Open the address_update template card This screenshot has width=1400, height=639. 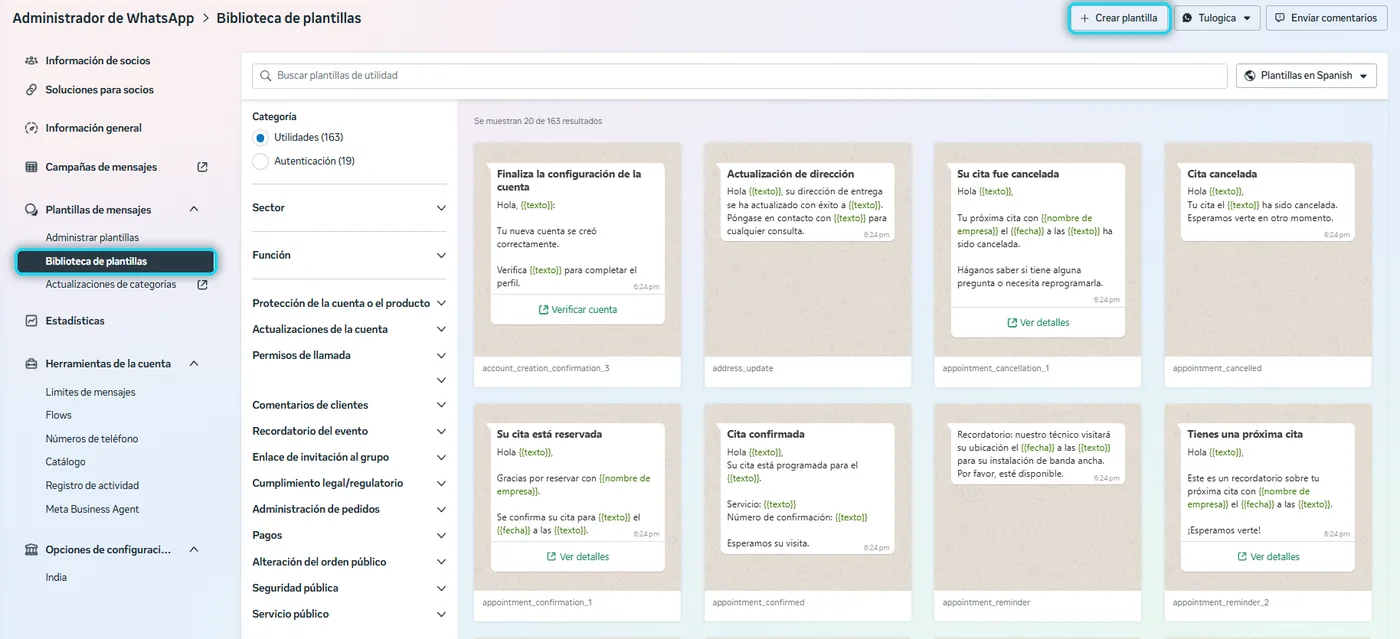pos(808,264)
